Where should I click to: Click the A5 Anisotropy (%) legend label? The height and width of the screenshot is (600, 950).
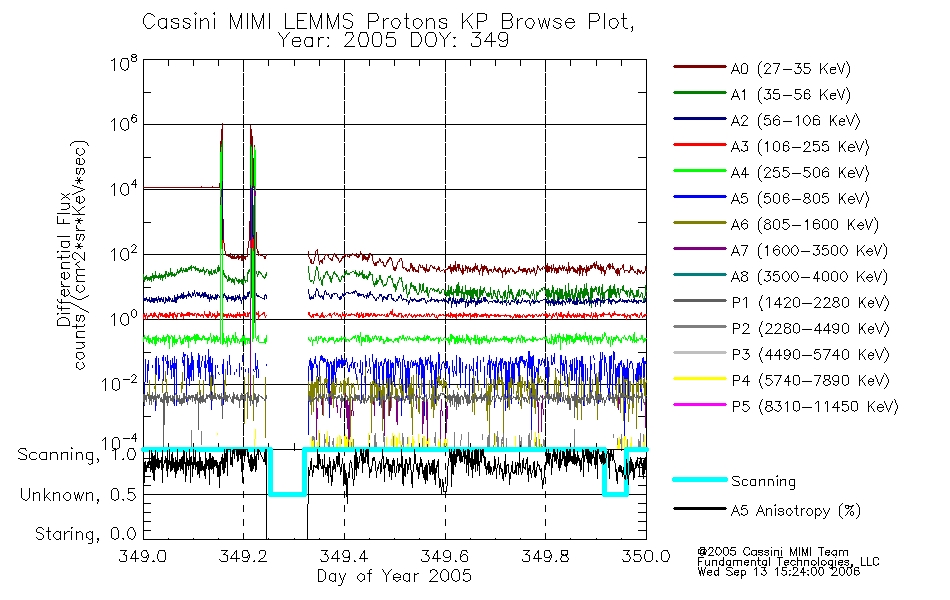click(796, 511)
